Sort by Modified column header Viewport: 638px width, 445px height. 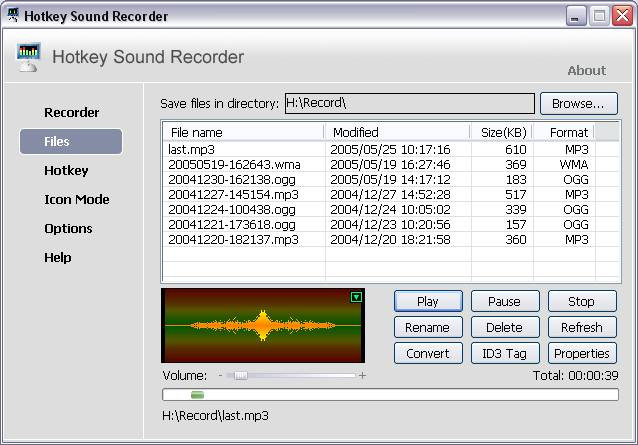tap(397, 133)
